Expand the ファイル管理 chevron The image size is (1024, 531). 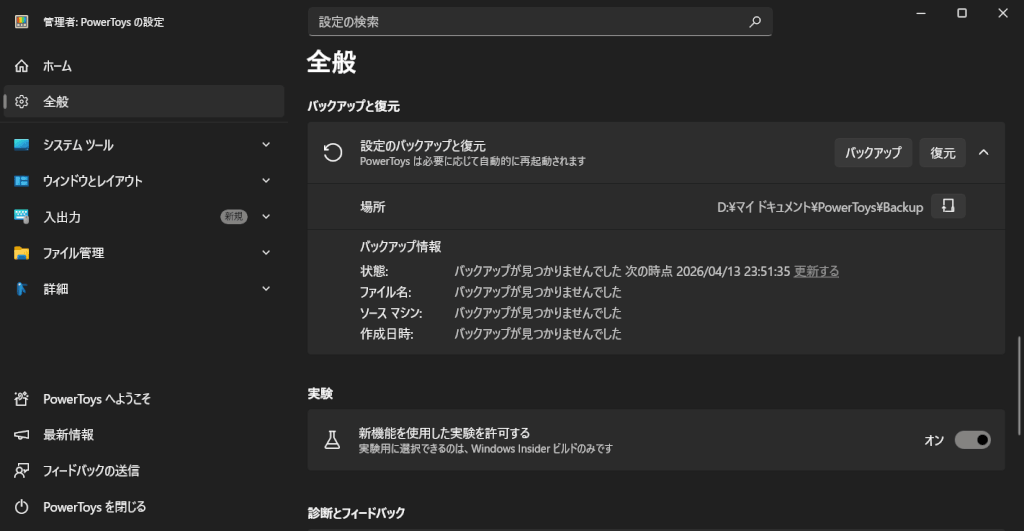pyautogui.click(x=266, y=253)
